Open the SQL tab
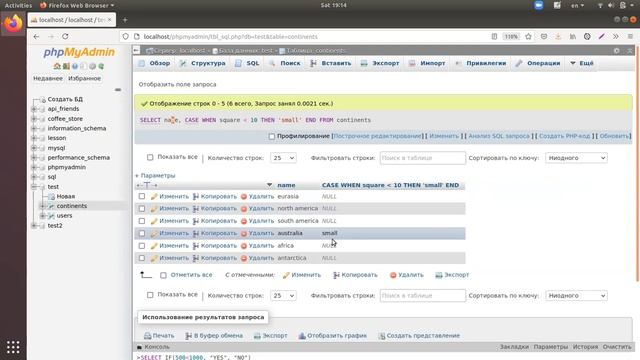The image size is (640, 360). (x=247, y=63)
